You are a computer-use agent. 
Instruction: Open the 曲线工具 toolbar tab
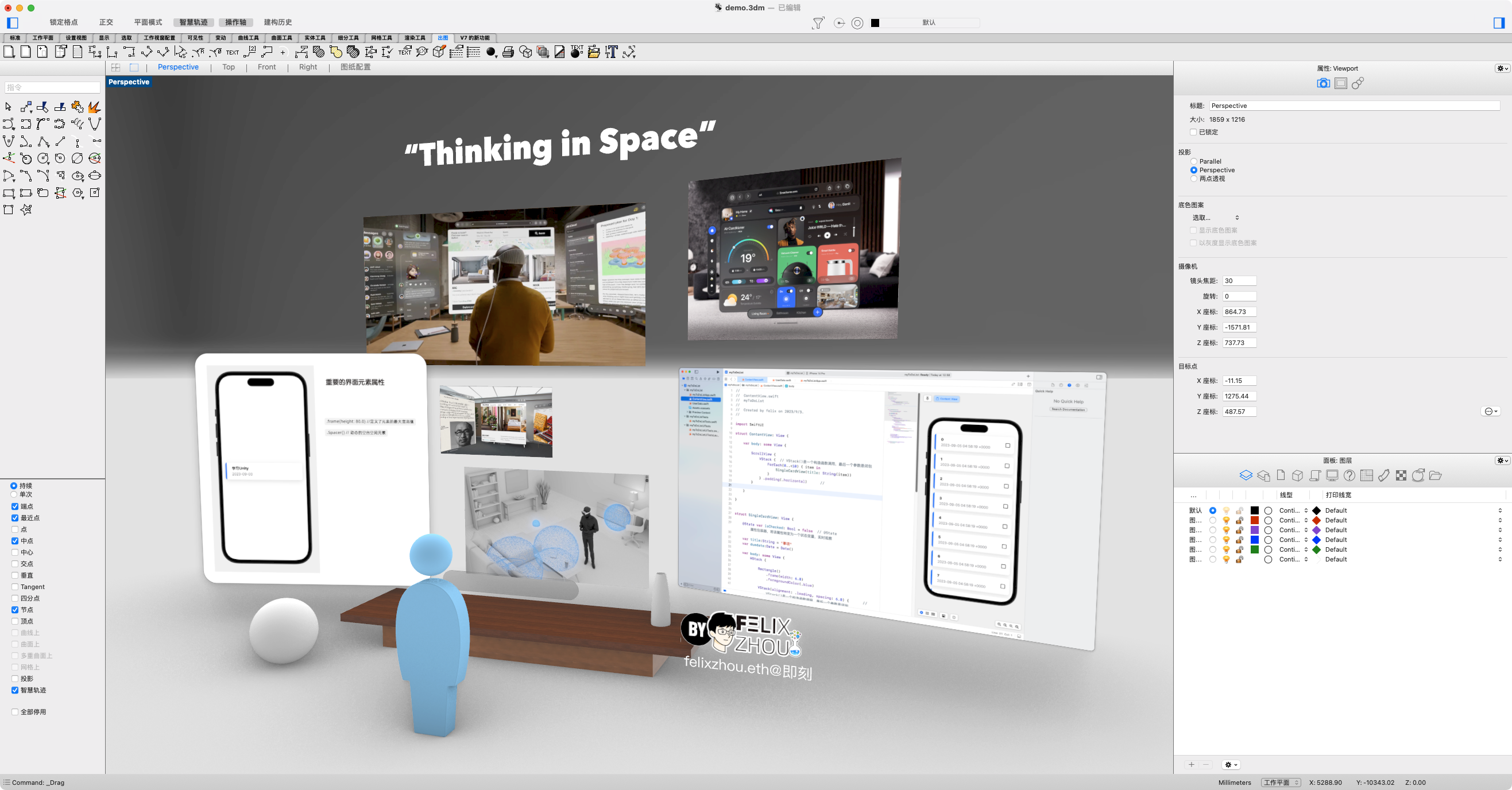[x=248, y=37]
